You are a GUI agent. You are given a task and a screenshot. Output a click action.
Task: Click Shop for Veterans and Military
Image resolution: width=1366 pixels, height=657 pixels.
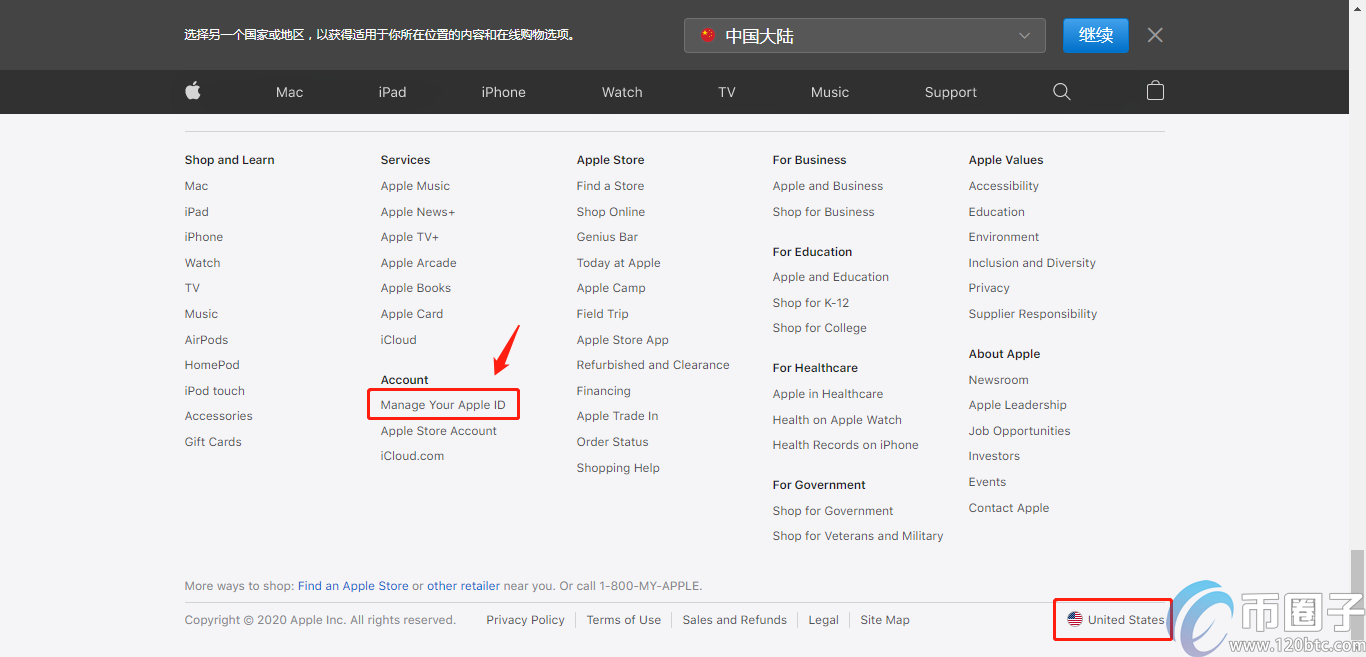[858, 536]
